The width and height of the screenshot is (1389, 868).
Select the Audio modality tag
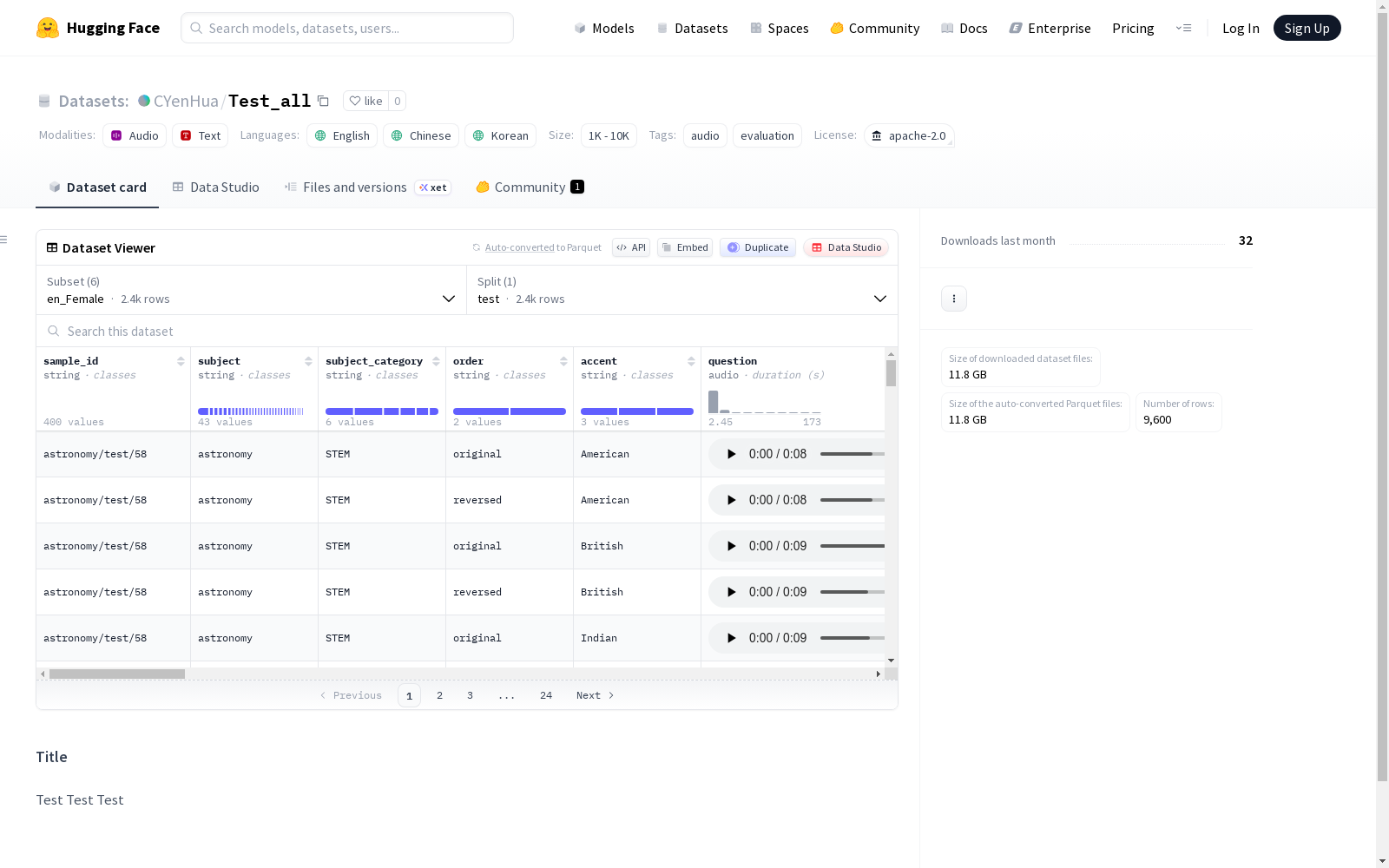pyautogui.click(x=135, y=135)
